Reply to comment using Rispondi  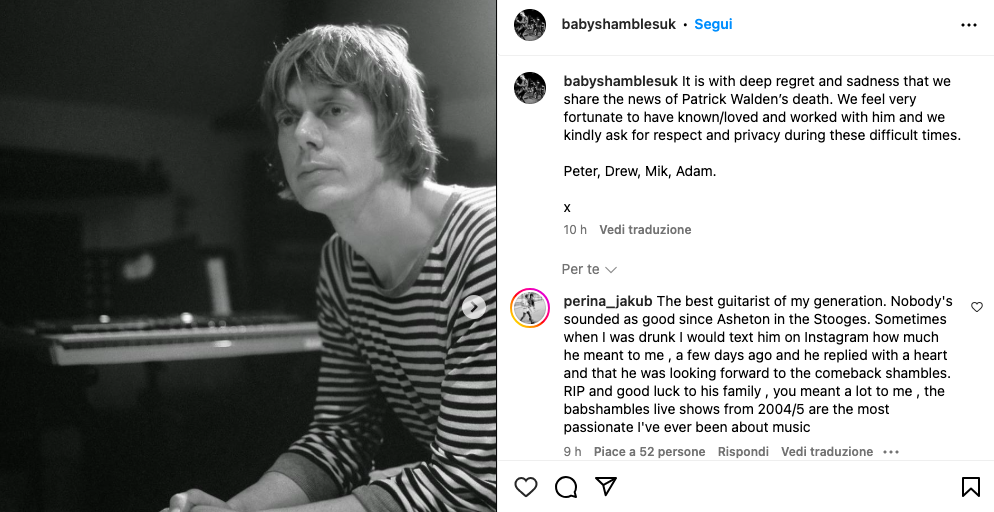tap(743, 452)
